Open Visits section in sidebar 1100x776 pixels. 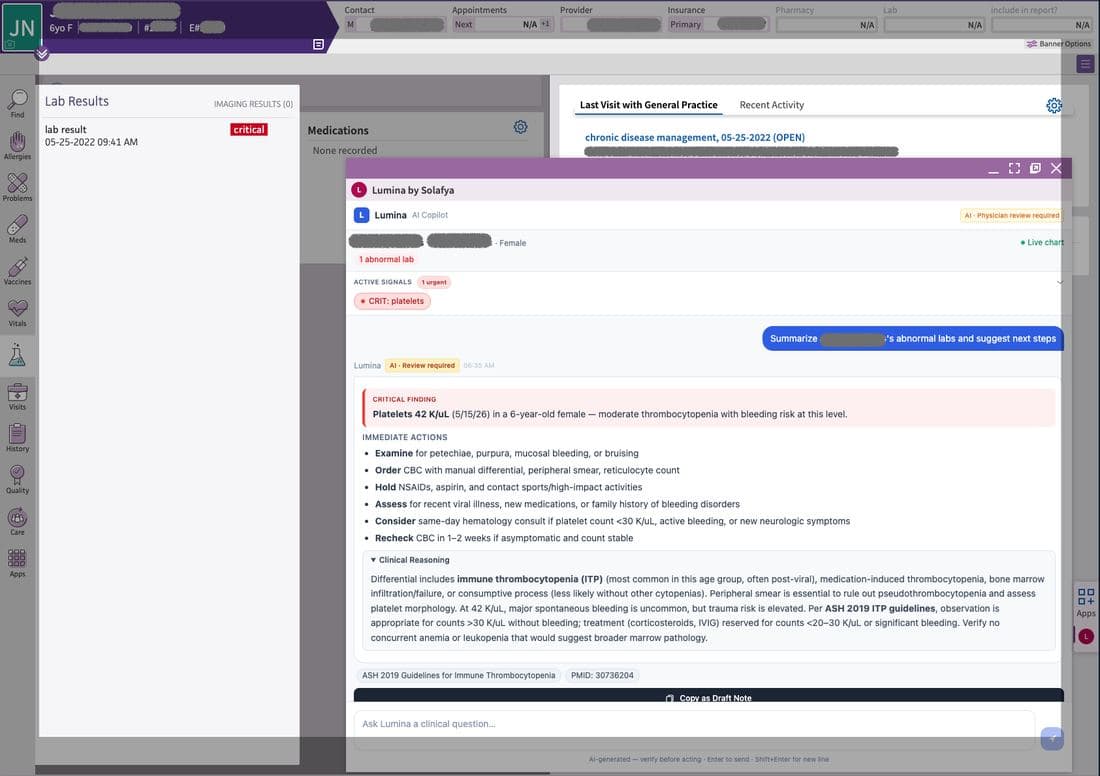tap(17, 396)
